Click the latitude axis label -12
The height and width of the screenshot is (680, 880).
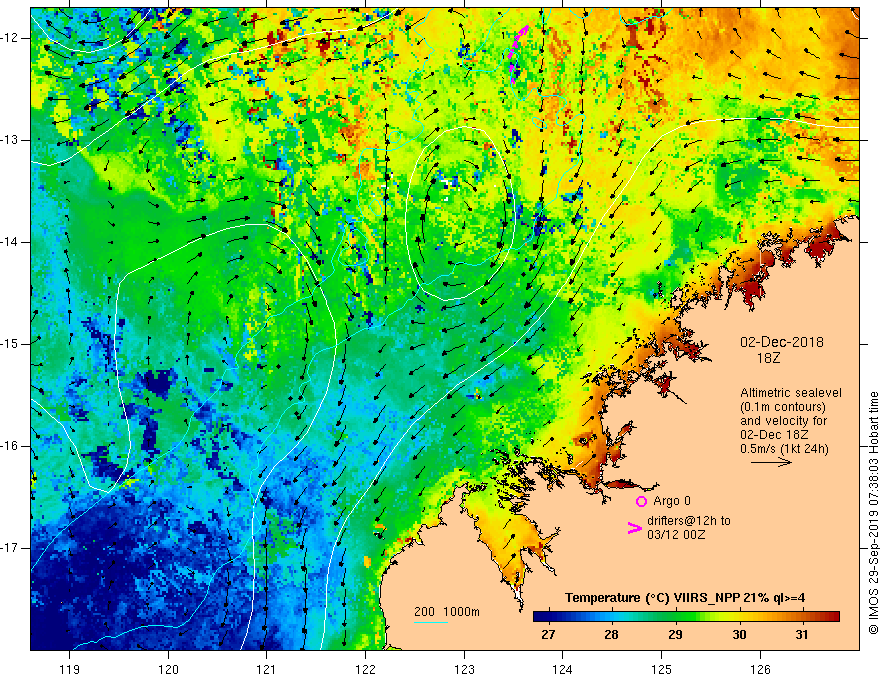coord(10,38)
